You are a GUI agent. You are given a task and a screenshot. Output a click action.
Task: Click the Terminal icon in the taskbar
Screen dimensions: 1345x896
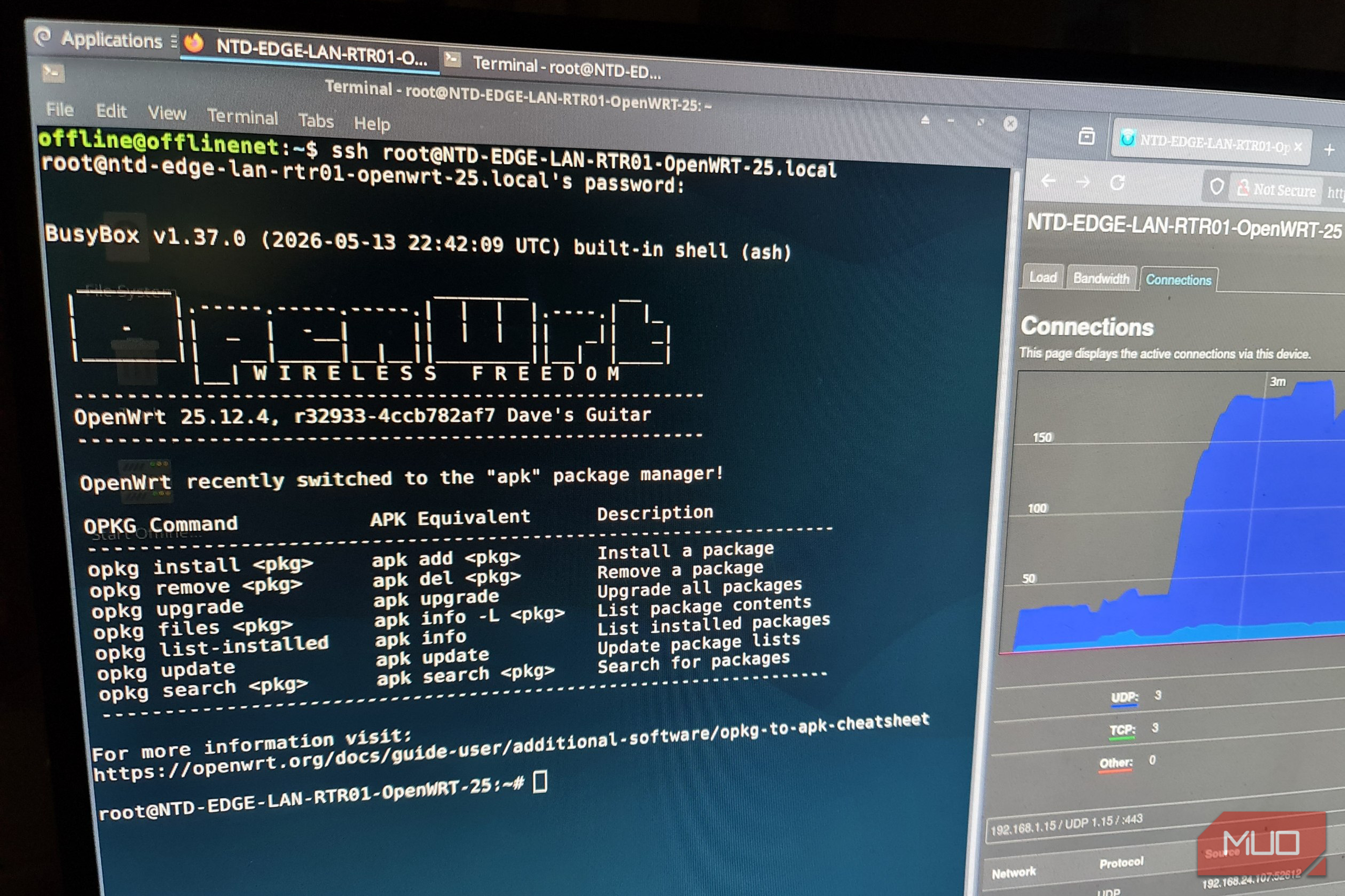tap(452, 59)
